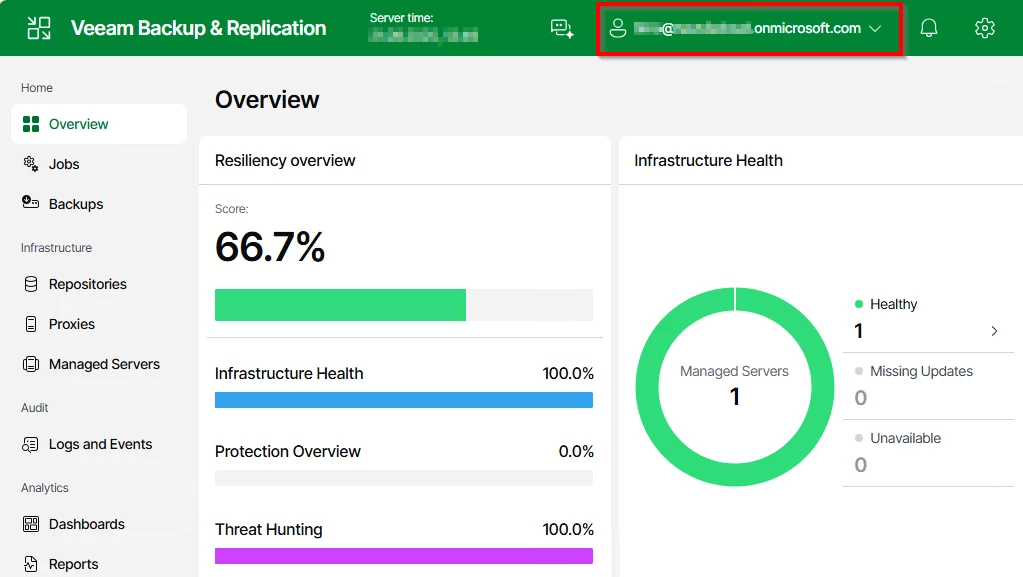This screenshot has height=577, width=1023.
Task: Click the empty Protection Overview bar
Action: pyautogui.click(x=404, y=478)
